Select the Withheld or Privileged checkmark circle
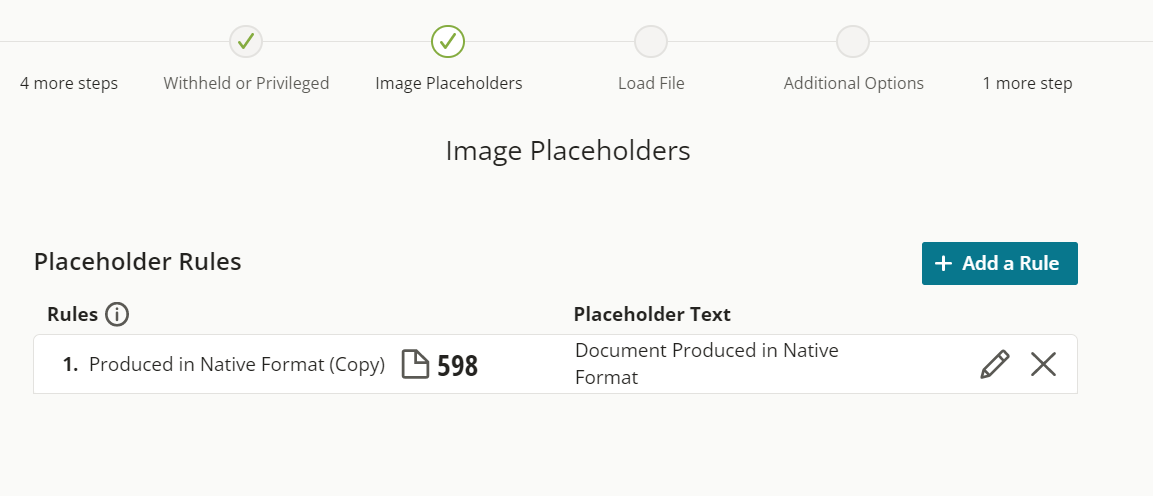Image resolution: width=1153 pixels, height=496 pixels. tap(246, 41)
